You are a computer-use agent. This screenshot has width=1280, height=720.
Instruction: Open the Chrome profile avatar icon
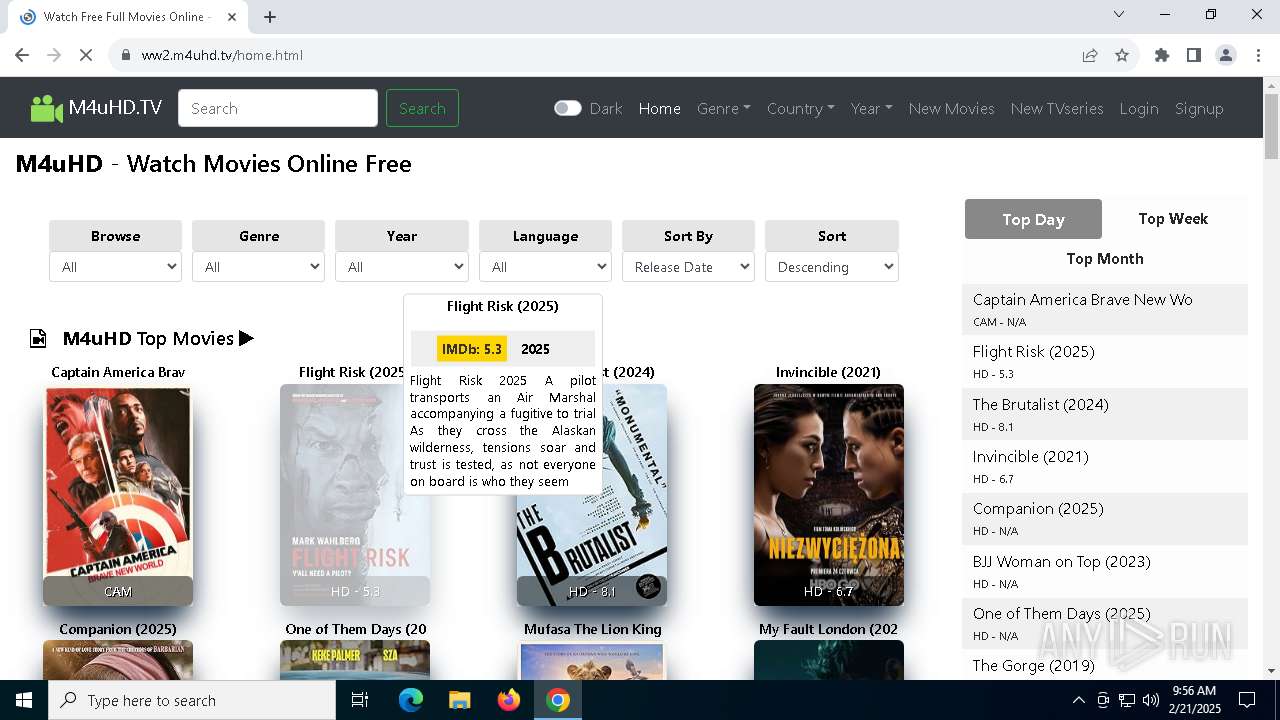(1226, 55)
